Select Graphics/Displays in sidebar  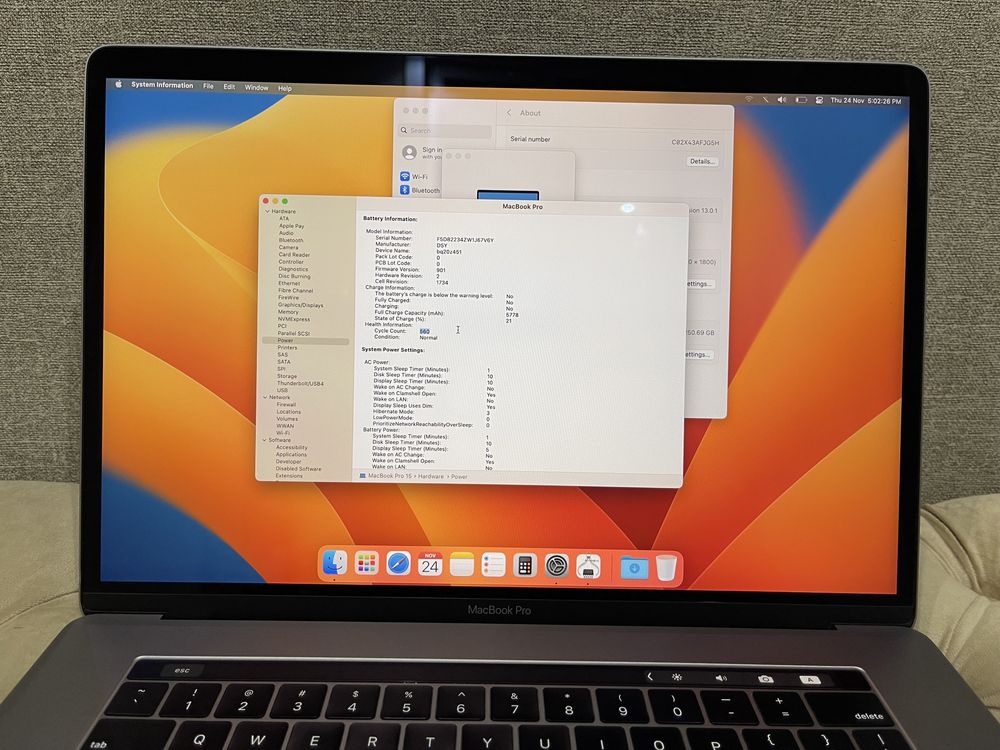[300, 305]
